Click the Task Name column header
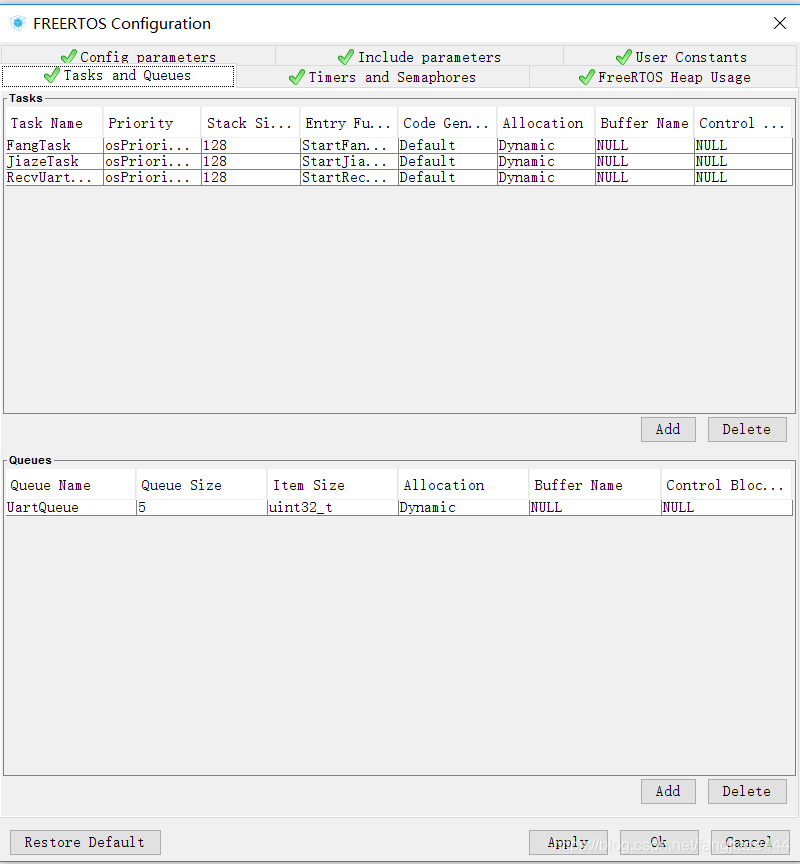 [54, 123]
